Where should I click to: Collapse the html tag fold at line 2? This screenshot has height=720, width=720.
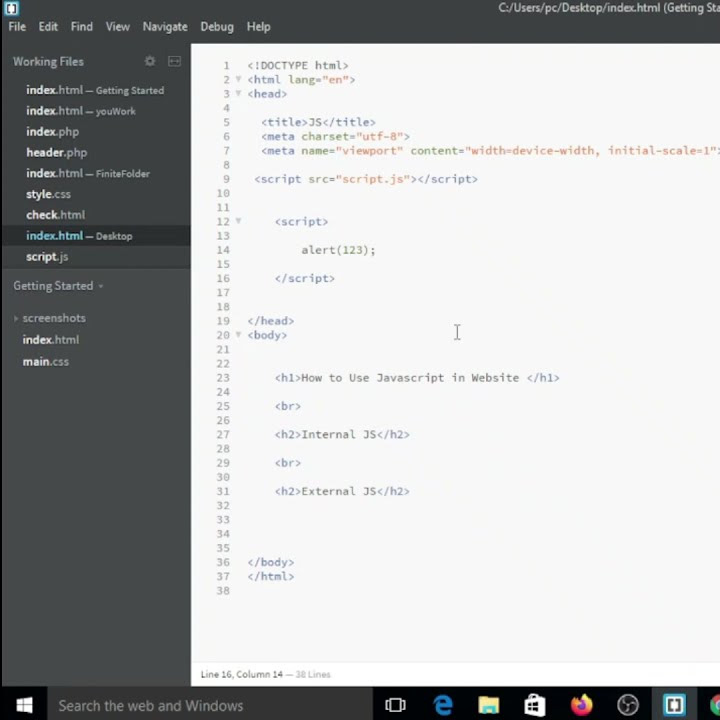coord(238,79)
